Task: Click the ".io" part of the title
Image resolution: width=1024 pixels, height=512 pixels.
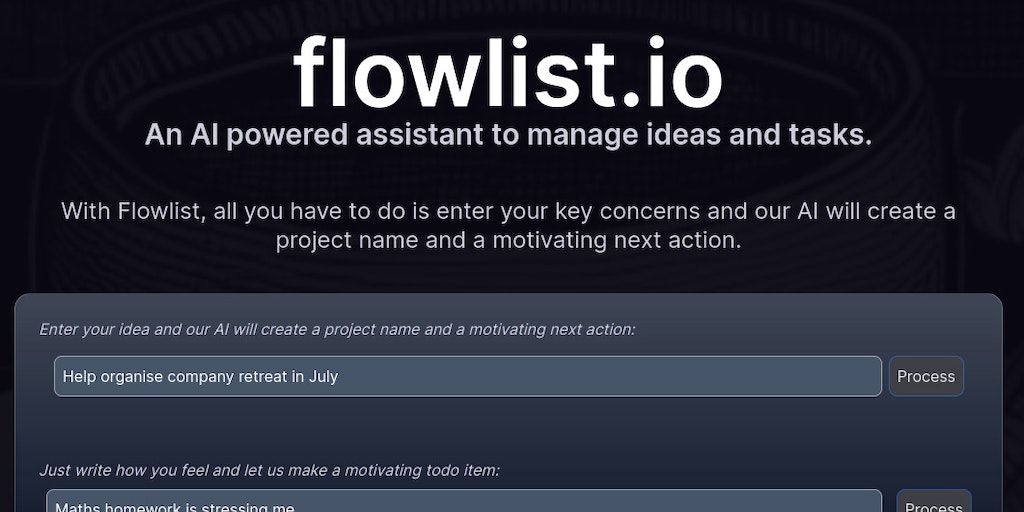Action: click(x=670, y=73)
